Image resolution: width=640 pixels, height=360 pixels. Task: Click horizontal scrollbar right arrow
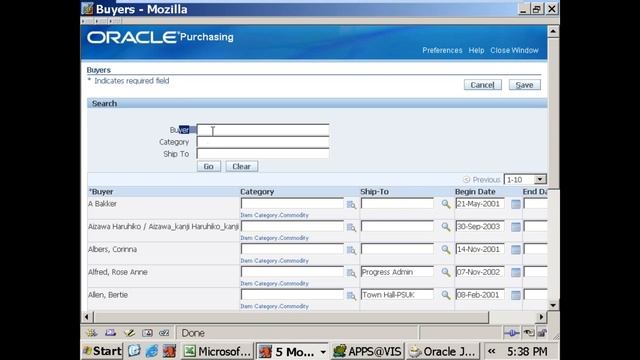coord(541,317)
